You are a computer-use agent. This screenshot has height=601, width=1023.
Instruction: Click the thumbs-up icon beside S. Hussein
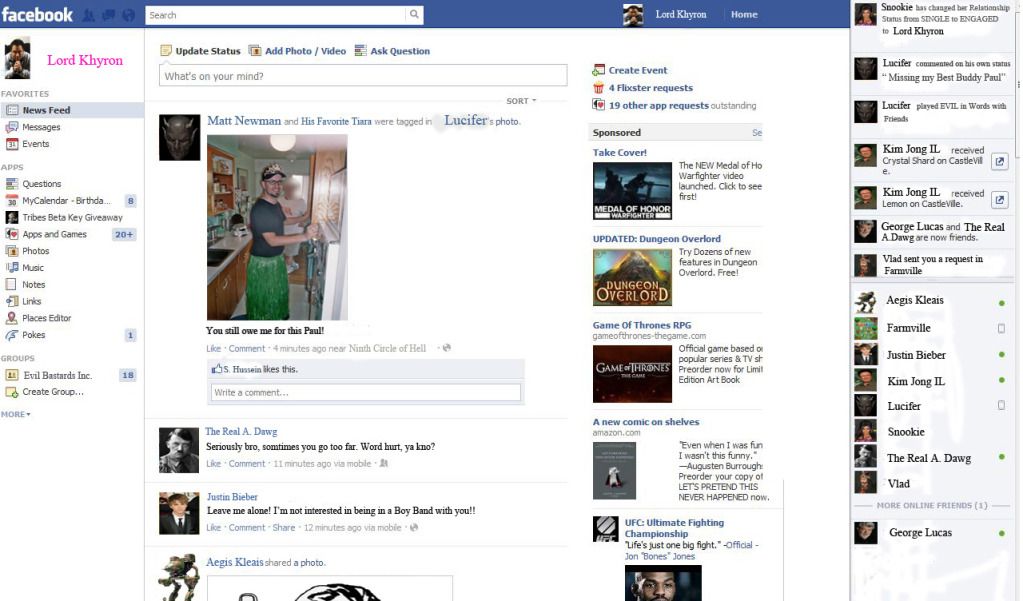[217, 369]
